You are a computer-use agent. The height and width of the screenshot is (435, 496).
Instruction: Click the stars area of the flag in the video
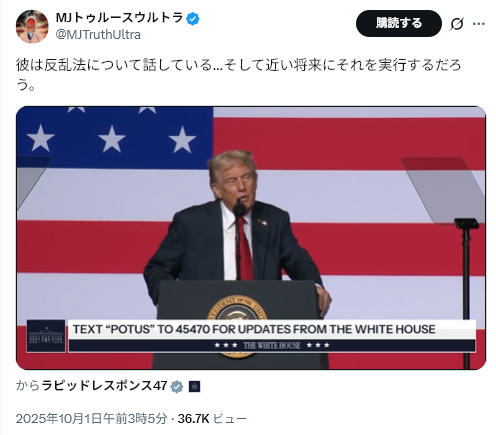point(114,138)
